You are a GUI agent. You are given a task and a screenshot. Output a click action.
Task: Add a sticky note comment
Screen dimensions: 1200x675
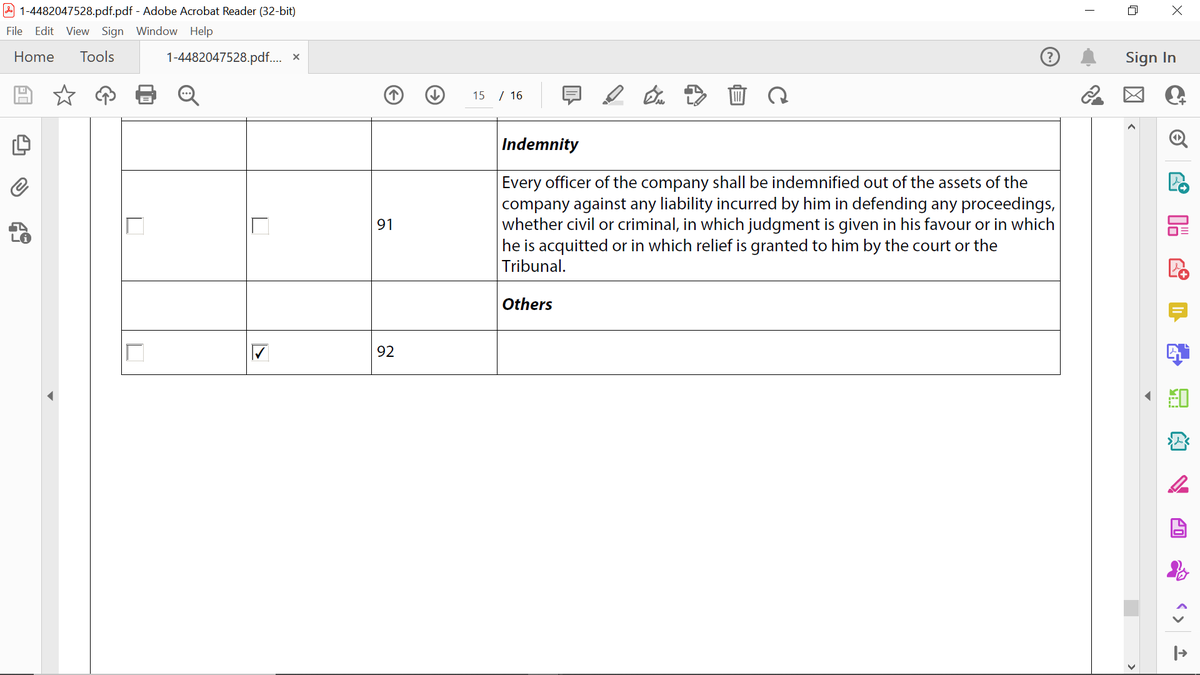coord(572,95)
